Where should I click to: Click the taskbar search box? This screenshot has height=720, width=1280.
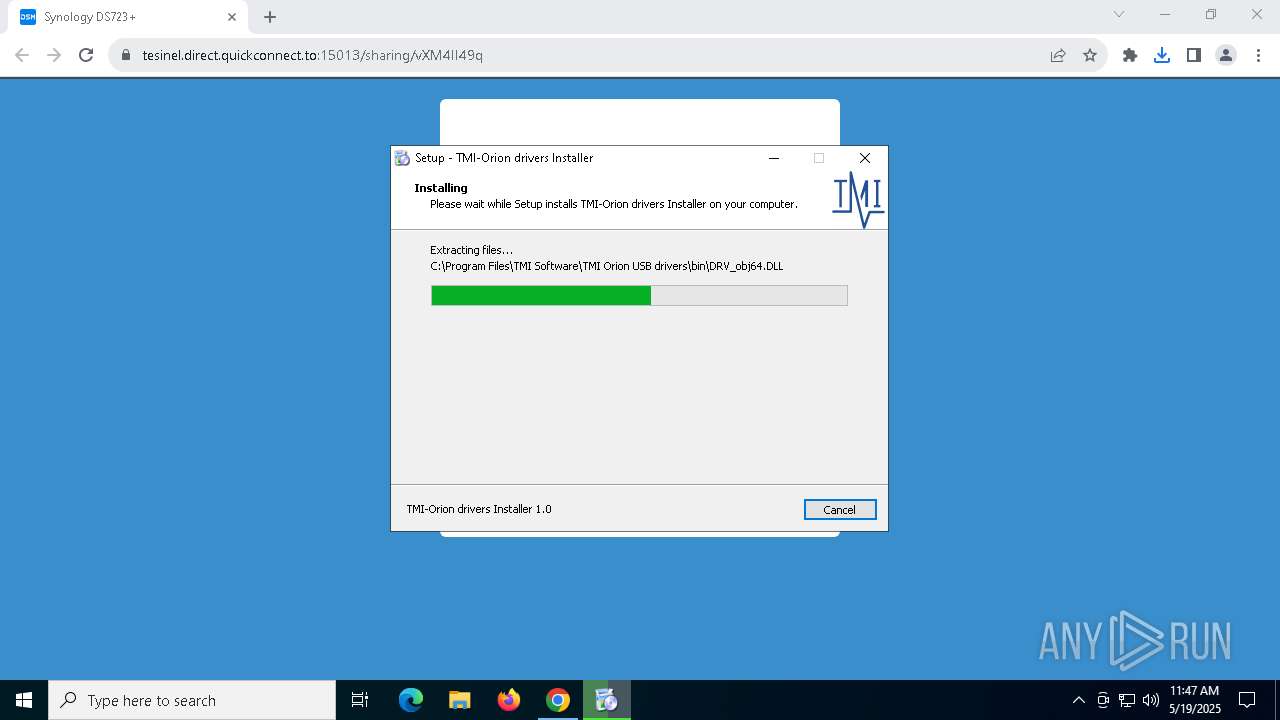192,700
